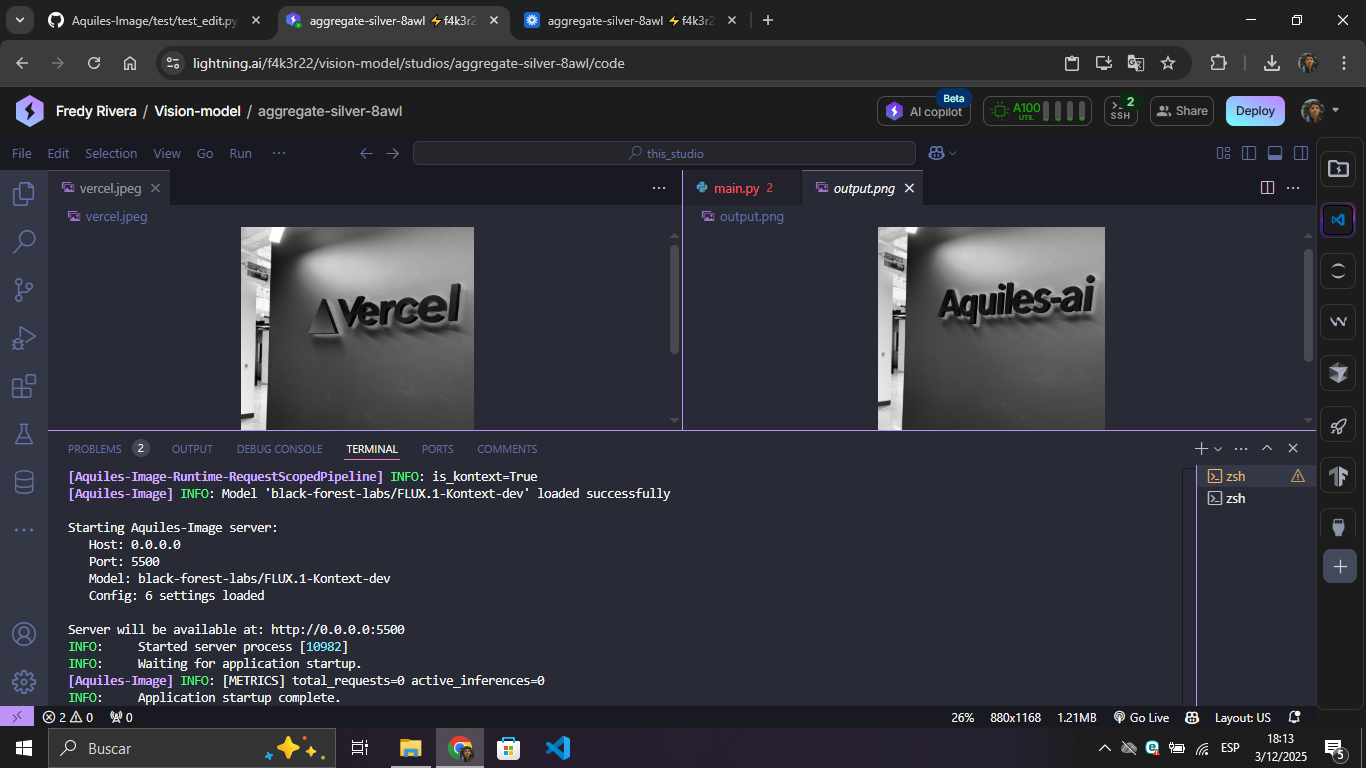Open the Search view in activity bar
Screen dimensions: 1366x768
point(24,241)
